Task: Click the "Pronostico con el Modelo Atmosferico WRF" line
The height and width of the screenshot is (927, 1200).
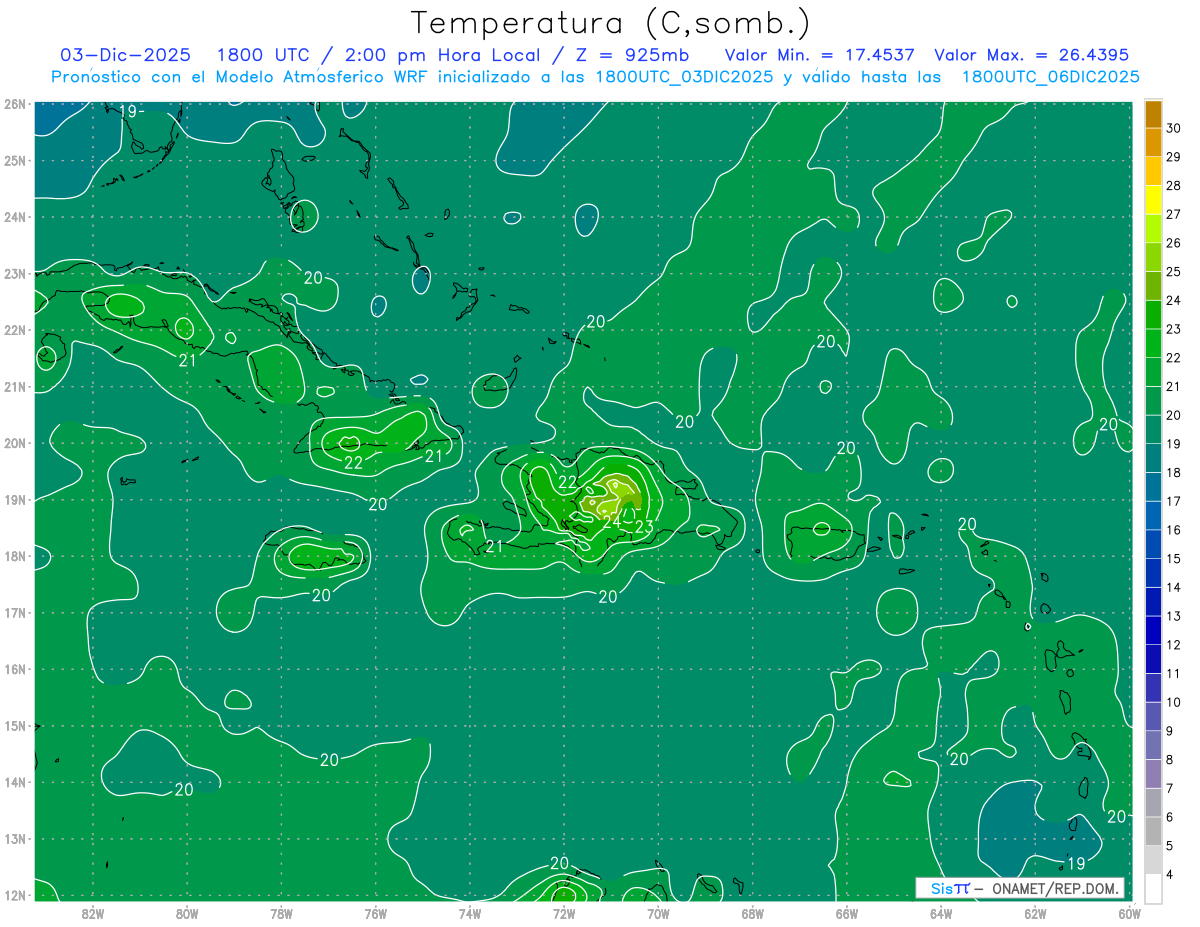Action: pyautogui.click(x=594, y=77)
